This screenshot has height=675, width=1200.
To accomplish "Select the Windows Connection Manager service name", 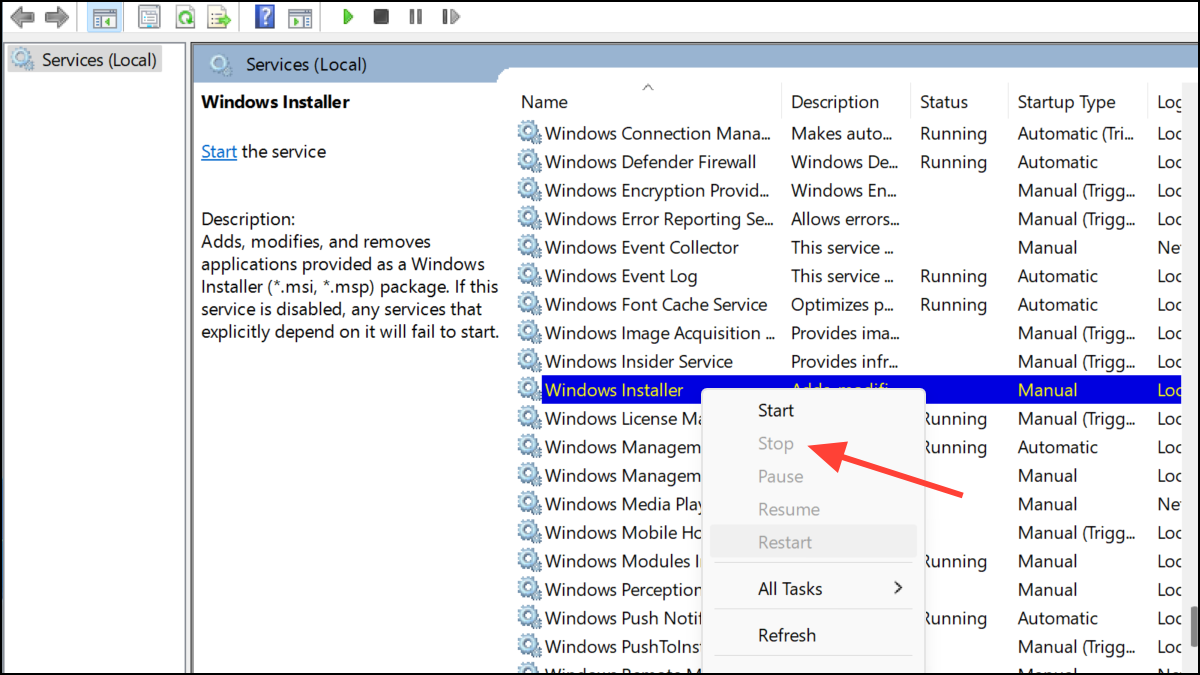I will pyautogui.click(x=658, y=133).
